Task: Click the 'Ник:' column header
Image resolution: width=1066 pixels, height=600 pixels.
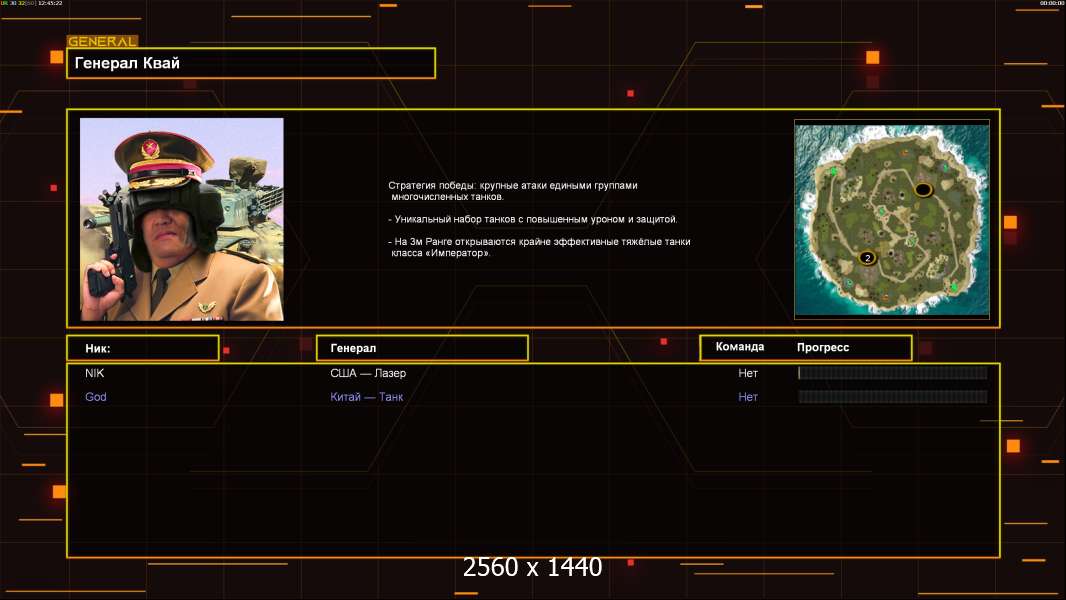Action: coord(142,348)
